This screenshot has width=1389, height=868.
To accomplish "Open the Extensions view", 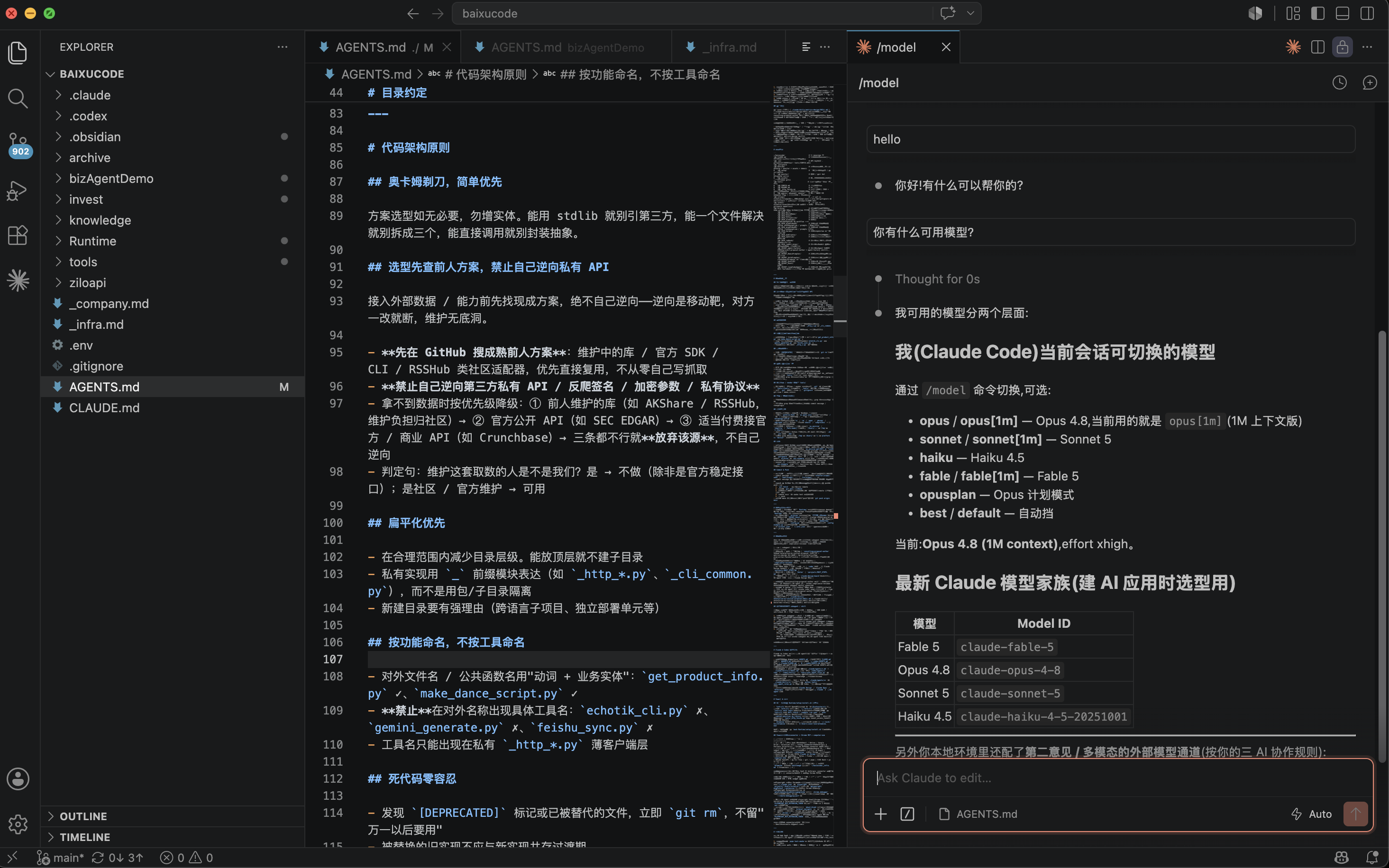I will [x=18, y=235].
